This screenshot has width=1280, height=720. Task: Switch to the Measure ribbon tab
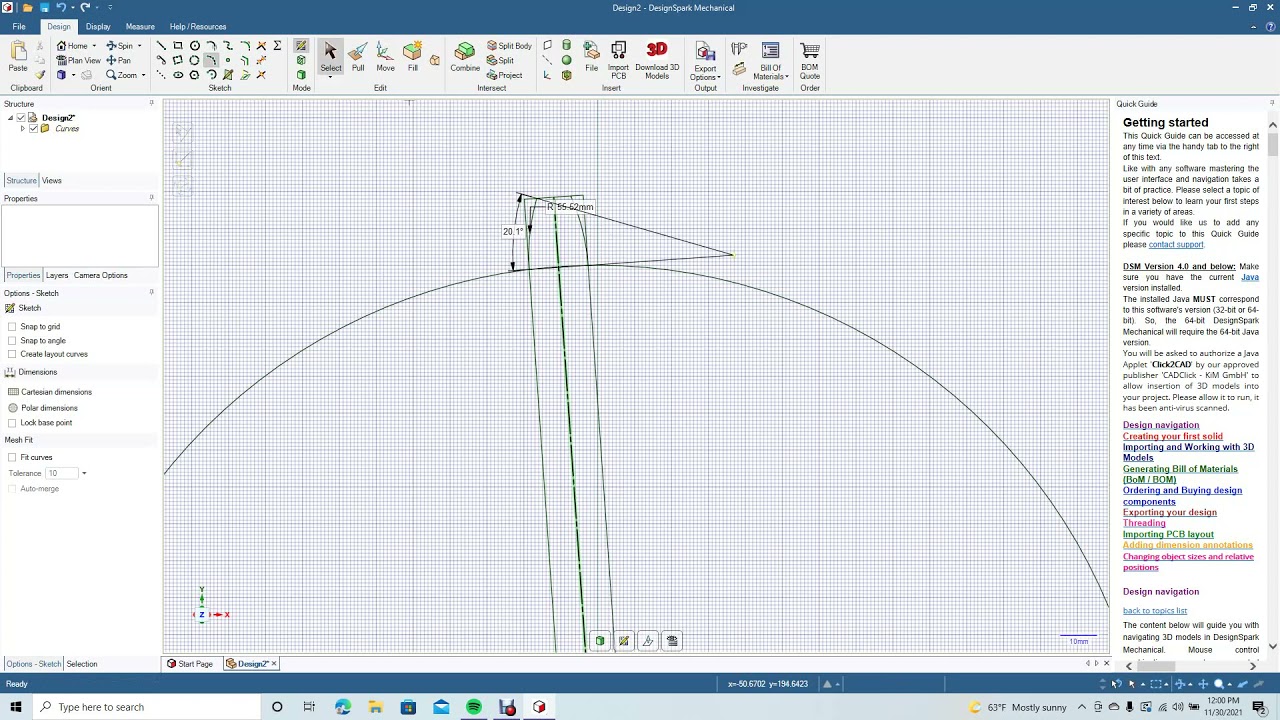(x=140, y=26)
